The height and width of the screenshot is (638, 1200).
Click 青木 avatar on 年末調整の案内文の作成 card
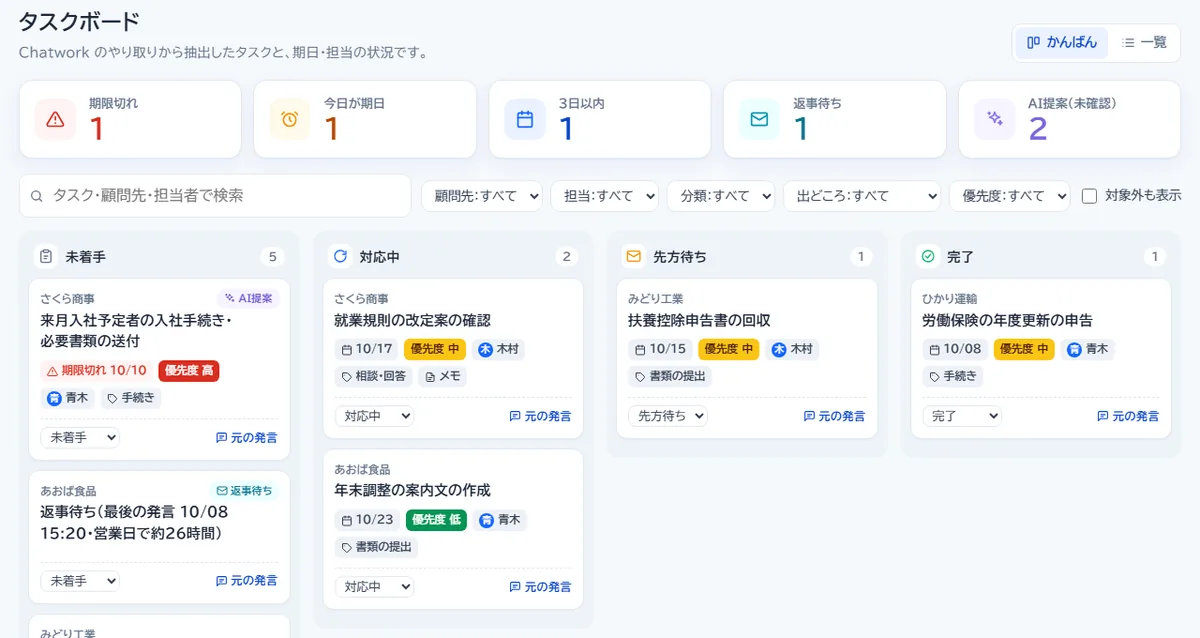[x=487, y=520]
